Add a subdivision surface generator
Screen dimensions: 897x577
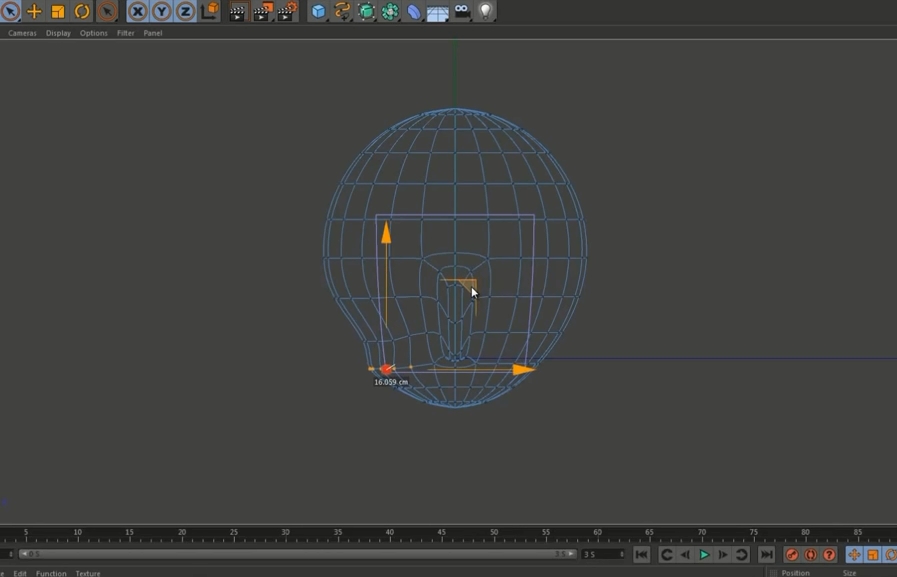(x=366, y=11)
